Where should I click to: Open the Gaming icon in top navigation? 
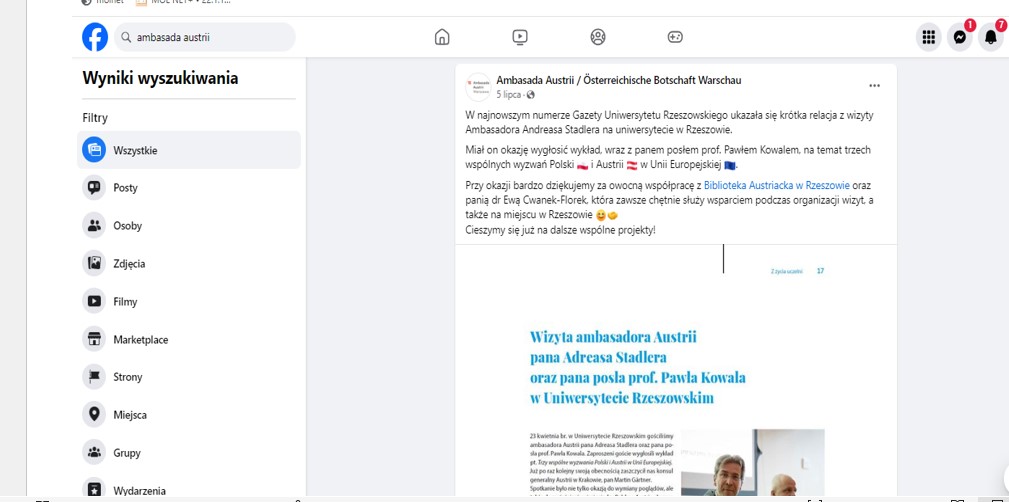[675, 37]
